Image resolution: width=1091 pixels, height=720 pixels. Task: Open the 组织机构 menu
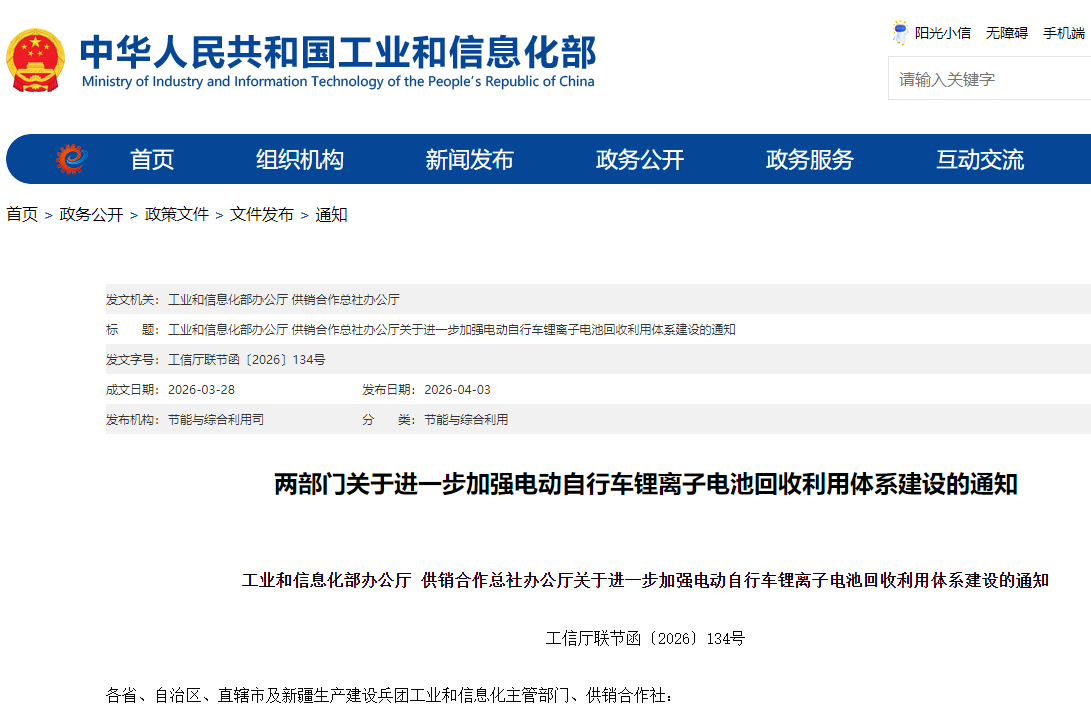pos(299,160)
